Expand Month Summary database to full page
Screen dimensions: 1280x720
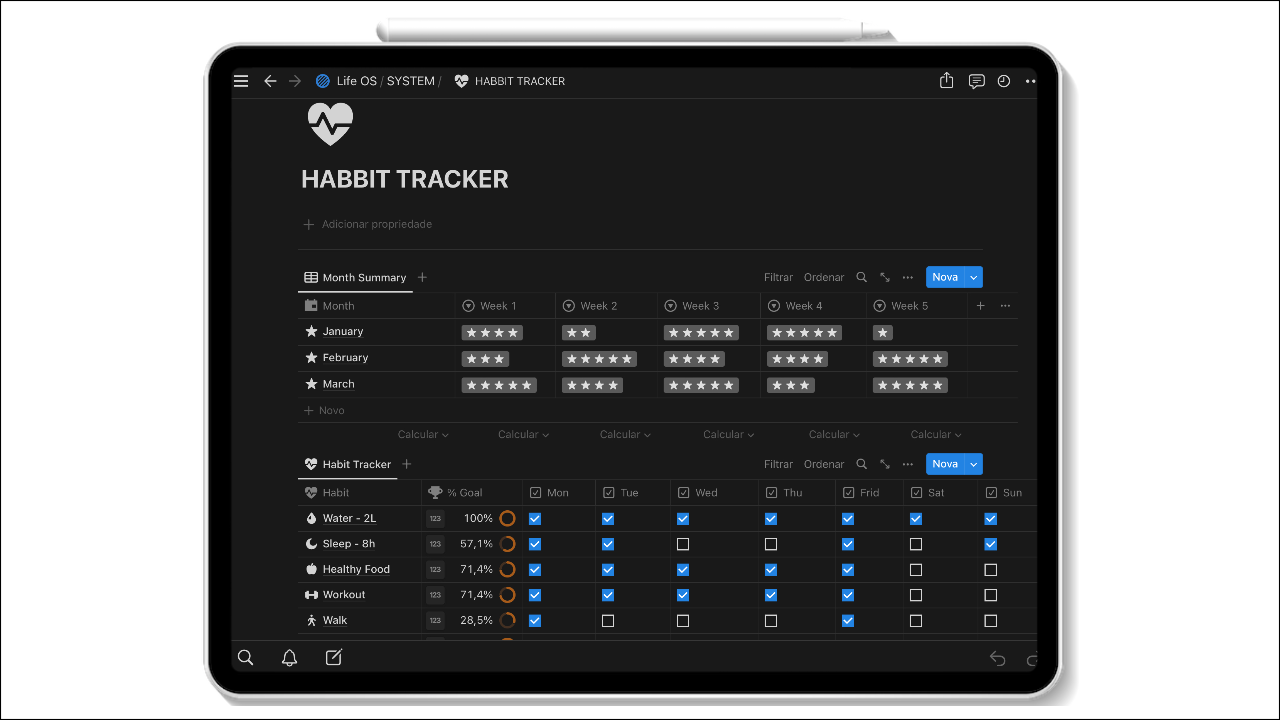coord(885,277)
